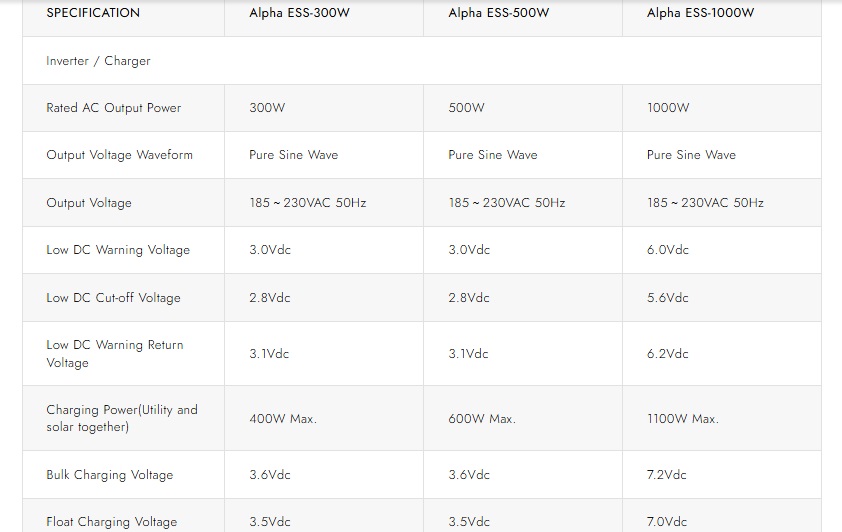This screenshot has height=532, width=842.
Task: Click the Alpha ESS-500W column header
Action: (499, 13)
